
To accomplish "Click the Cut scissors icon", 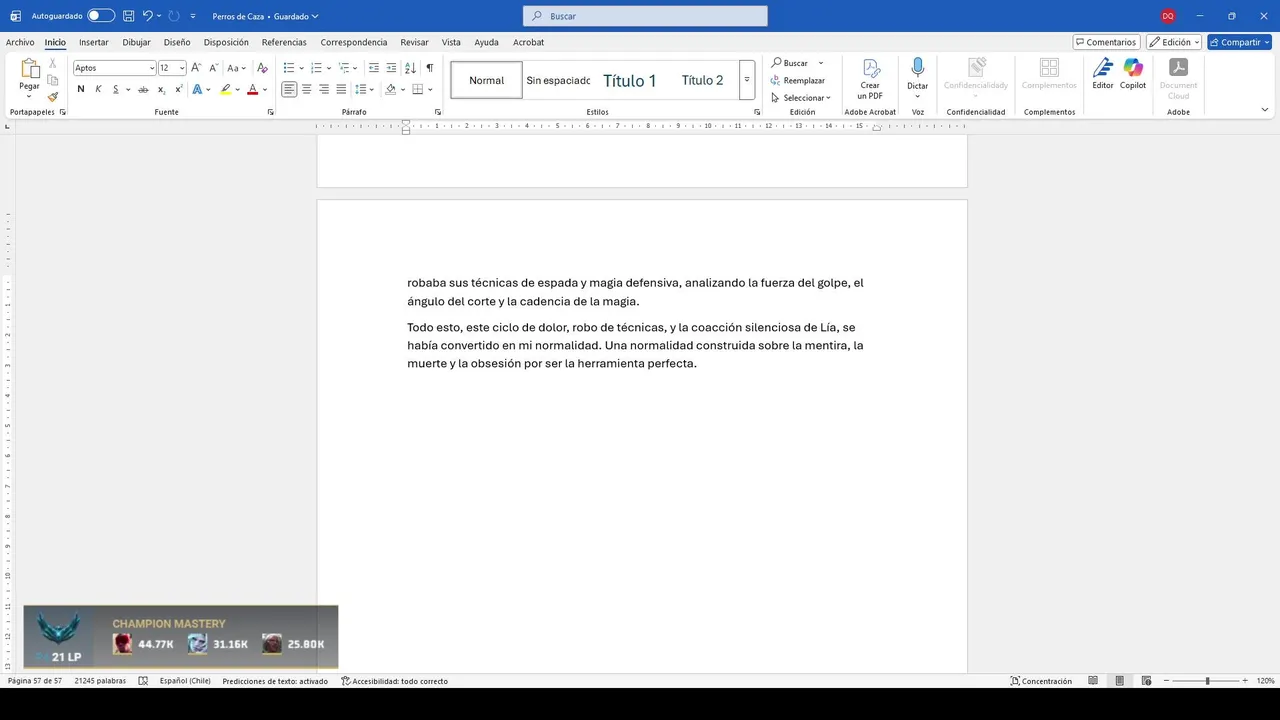I will click(x=53, y=65).
